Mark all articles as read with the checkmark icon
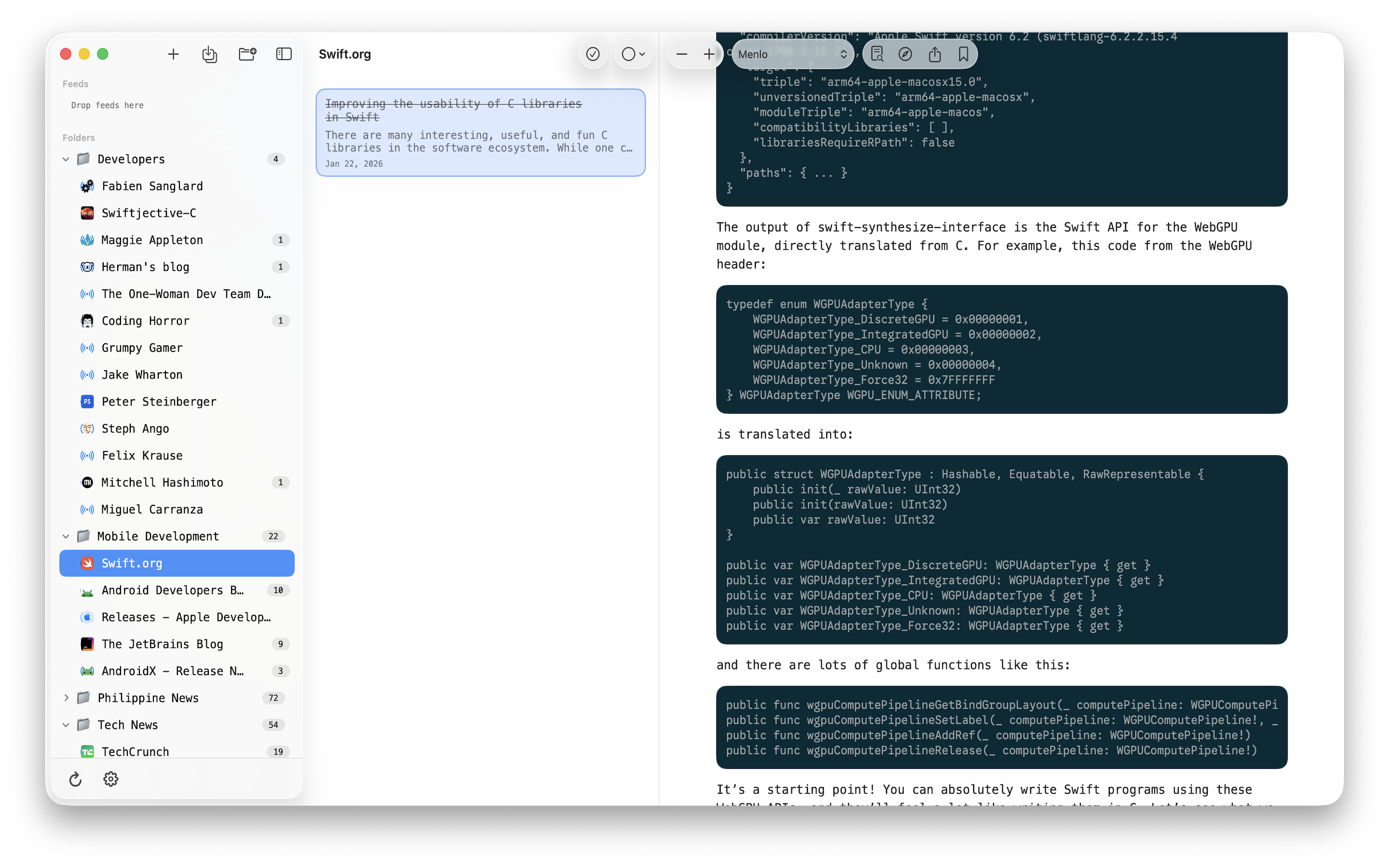Image resolution: width=1389 pixels, height=868 pixels. tap(592, 54)
